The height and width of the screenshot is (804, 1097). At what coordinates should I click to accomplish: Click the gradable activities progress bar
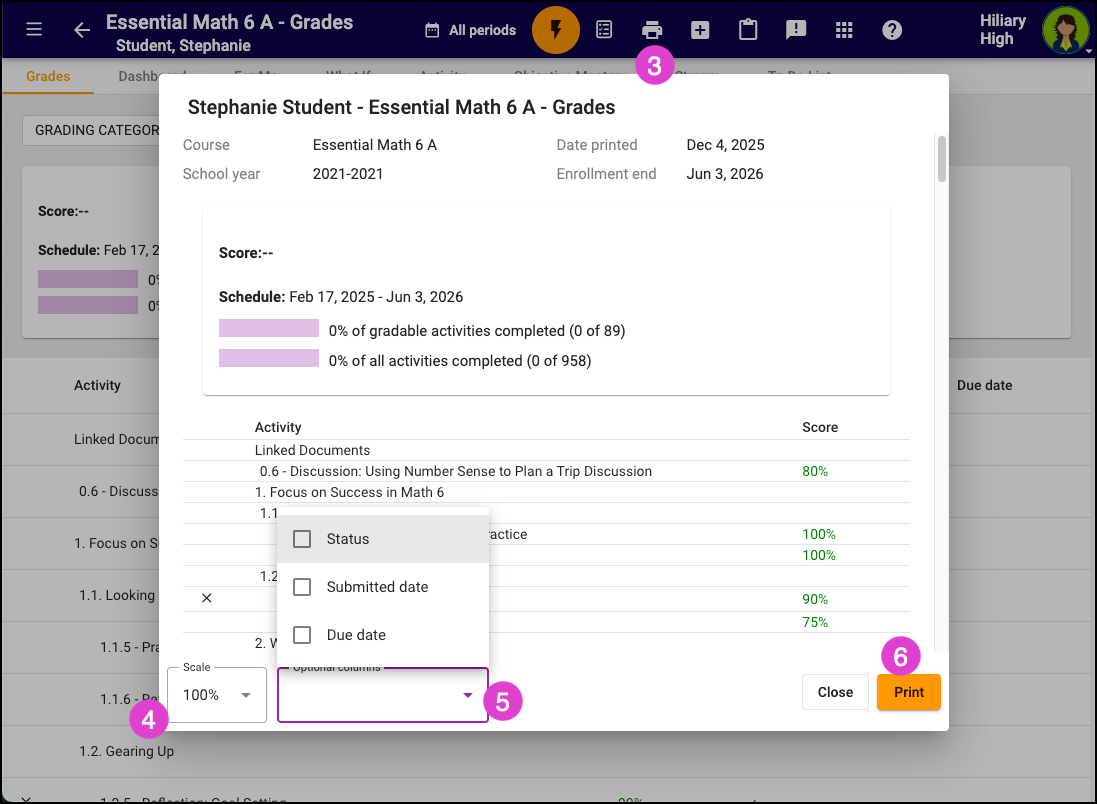(x=269, y=328)
